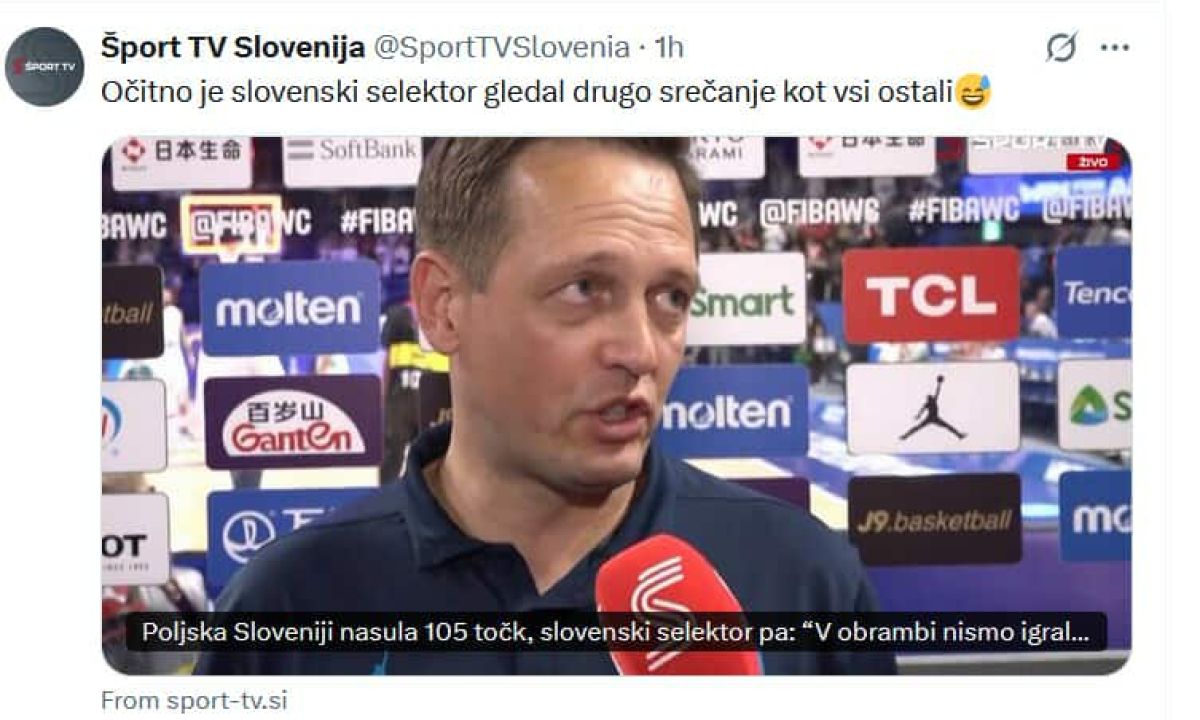Click the Jordan Jumpman logo panel
This screenshot has width=1200, height=720.
pos(932,408)
